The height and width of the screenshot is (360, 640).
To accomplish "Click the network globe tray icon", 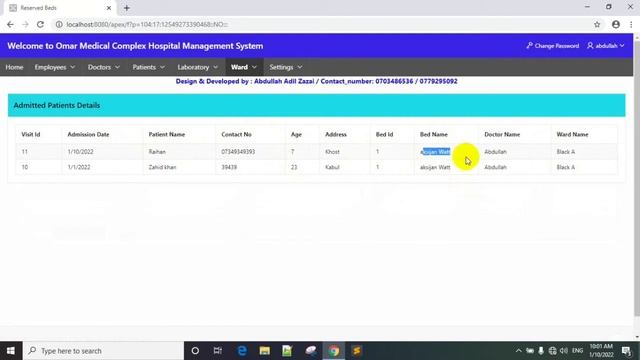I will click(x=553, y=351).
